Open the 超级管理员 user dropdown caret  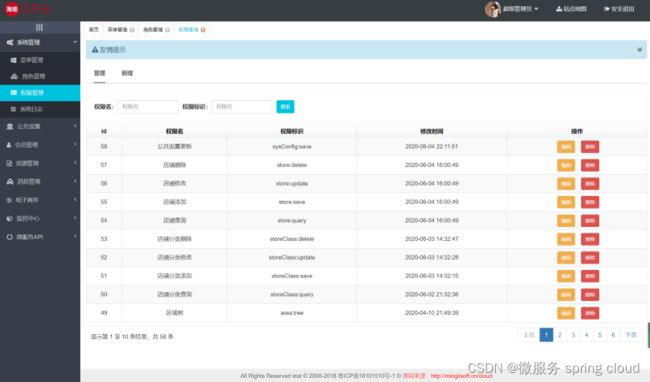[x=536, y=9]
